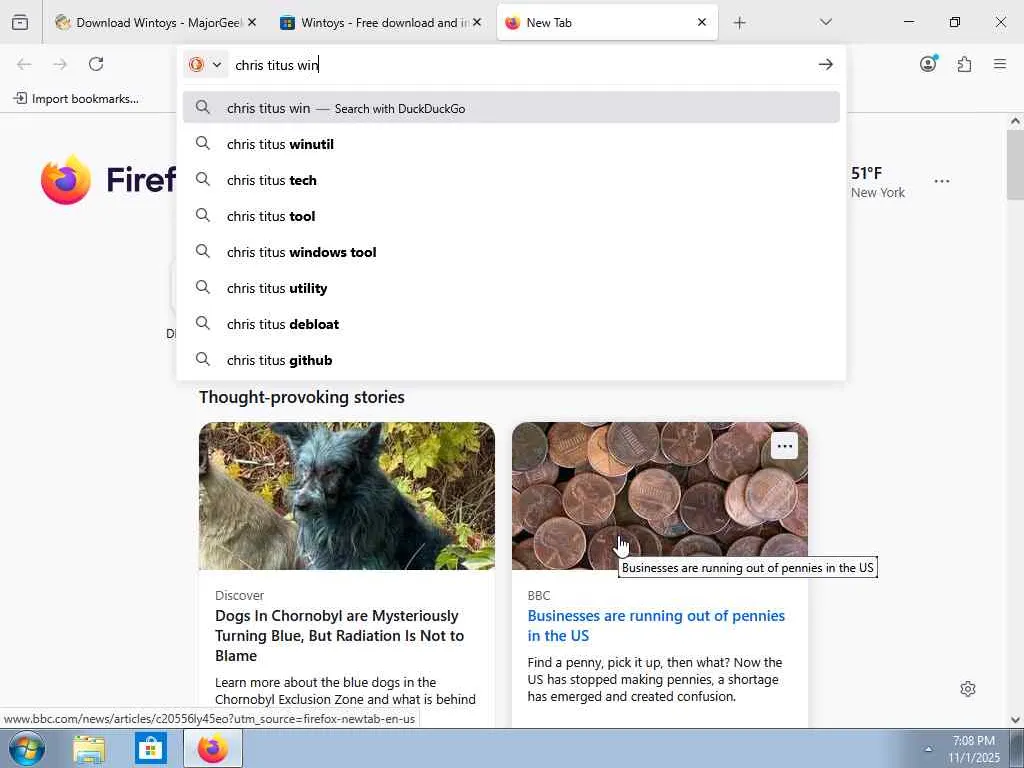Viewport: 1024px width, 768px height.
Task: Show hidden system tray icons
Action: [x=928, y=749]
